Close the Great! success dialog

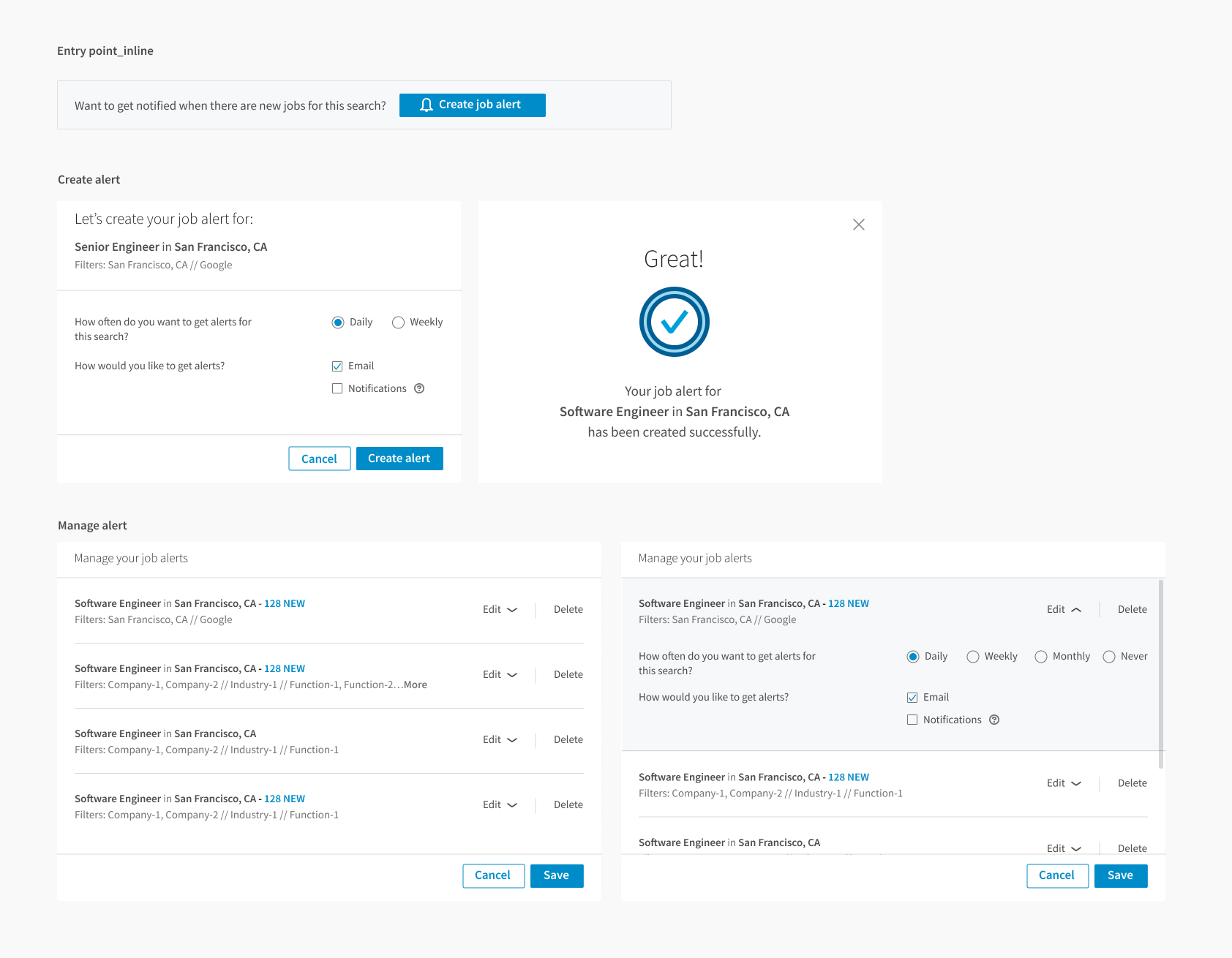coord(858,225)
